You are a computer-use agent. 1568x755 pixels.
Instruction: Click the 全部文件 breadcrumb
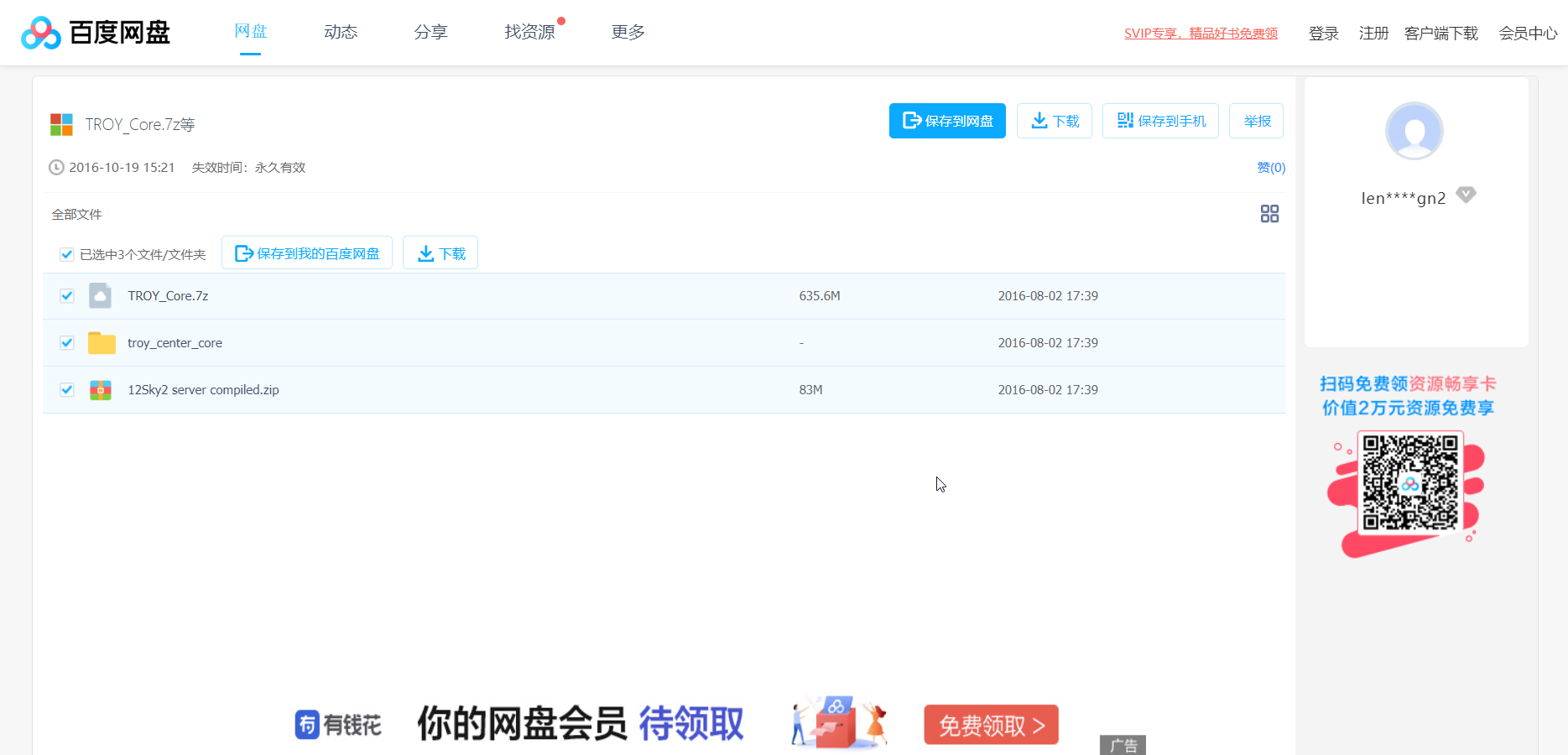tap(76, 215)
